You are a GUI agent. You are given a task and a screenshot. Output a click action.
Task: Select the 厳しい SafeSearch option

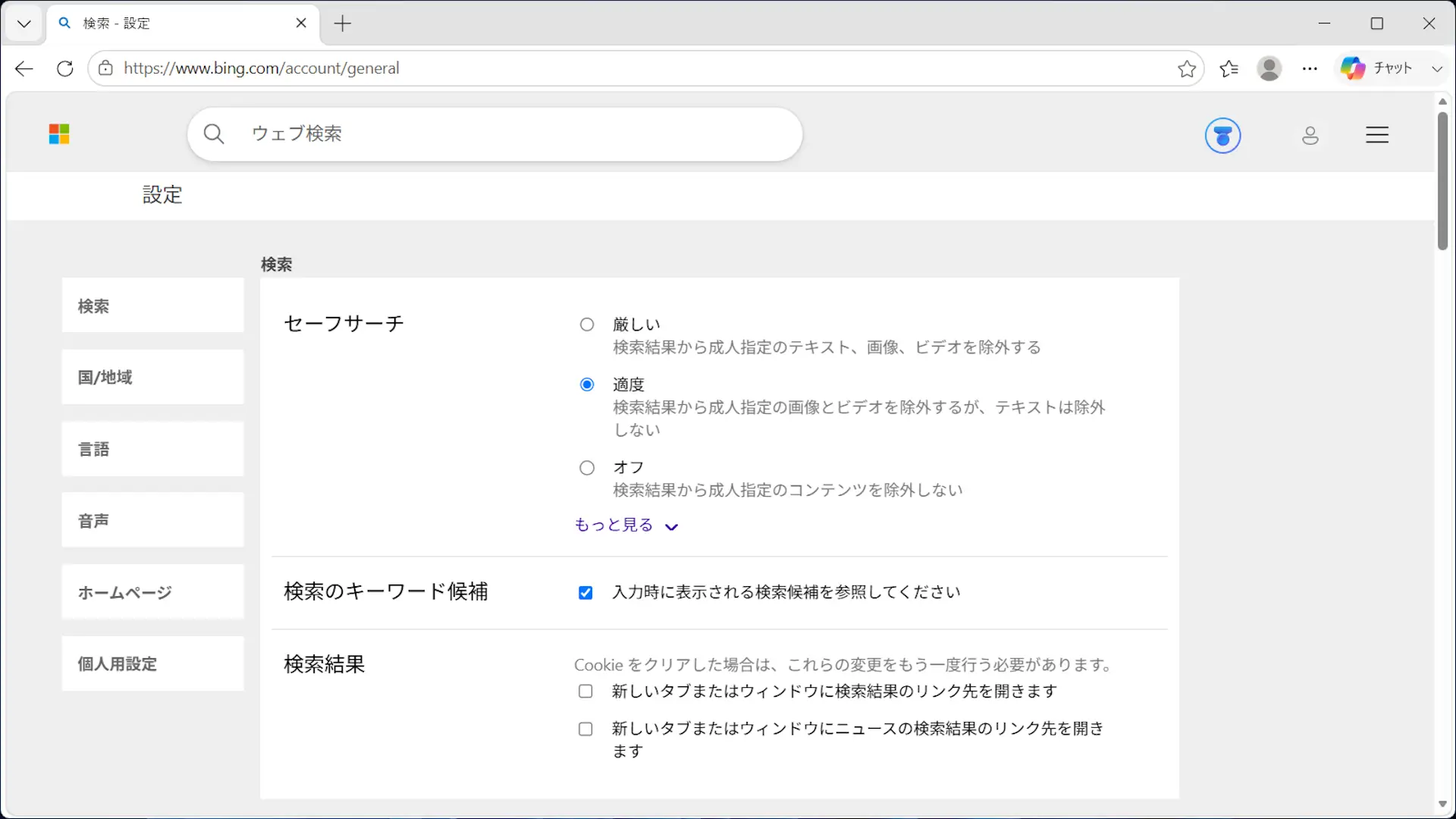point(587,325)
